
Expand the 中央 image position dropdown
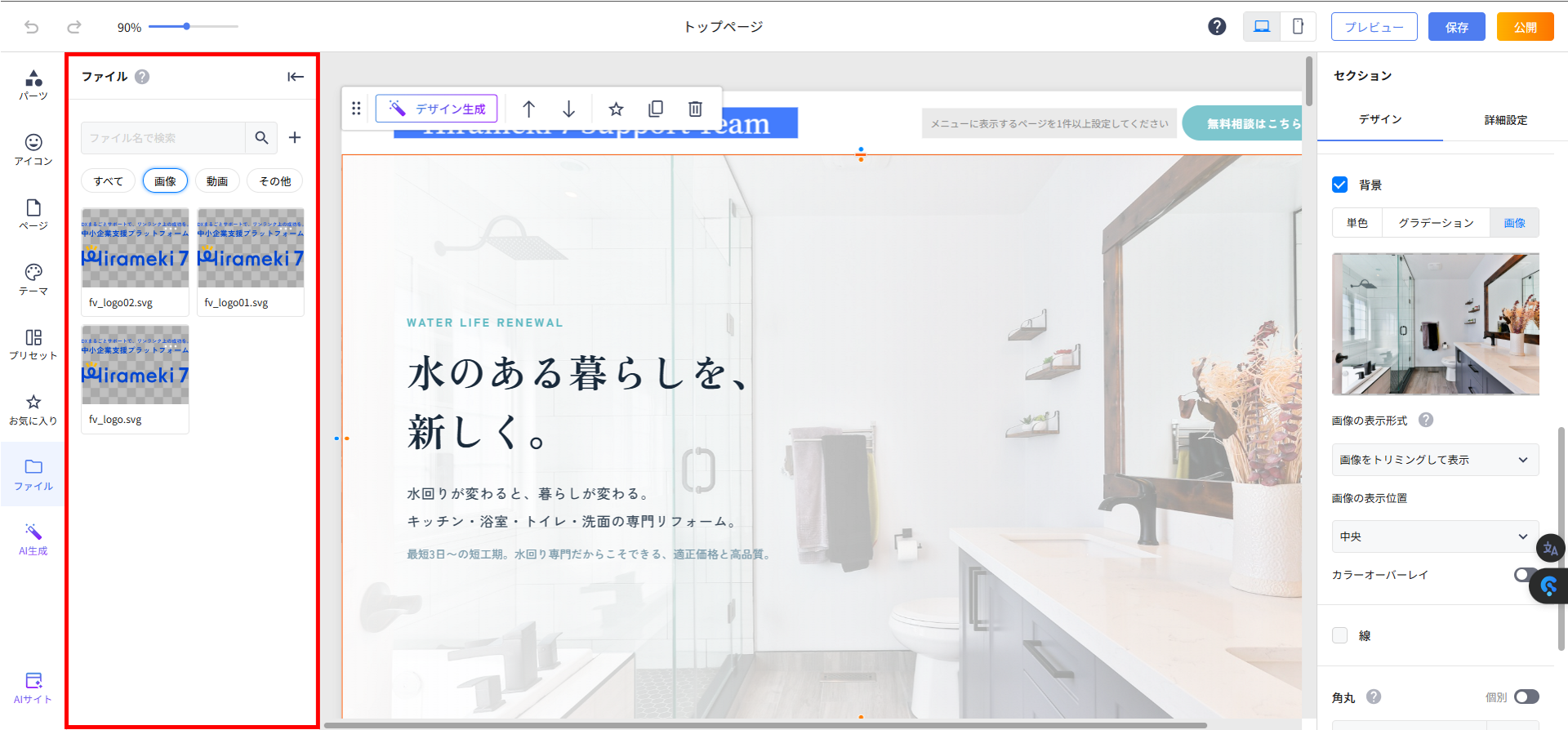pos(1435,536)
